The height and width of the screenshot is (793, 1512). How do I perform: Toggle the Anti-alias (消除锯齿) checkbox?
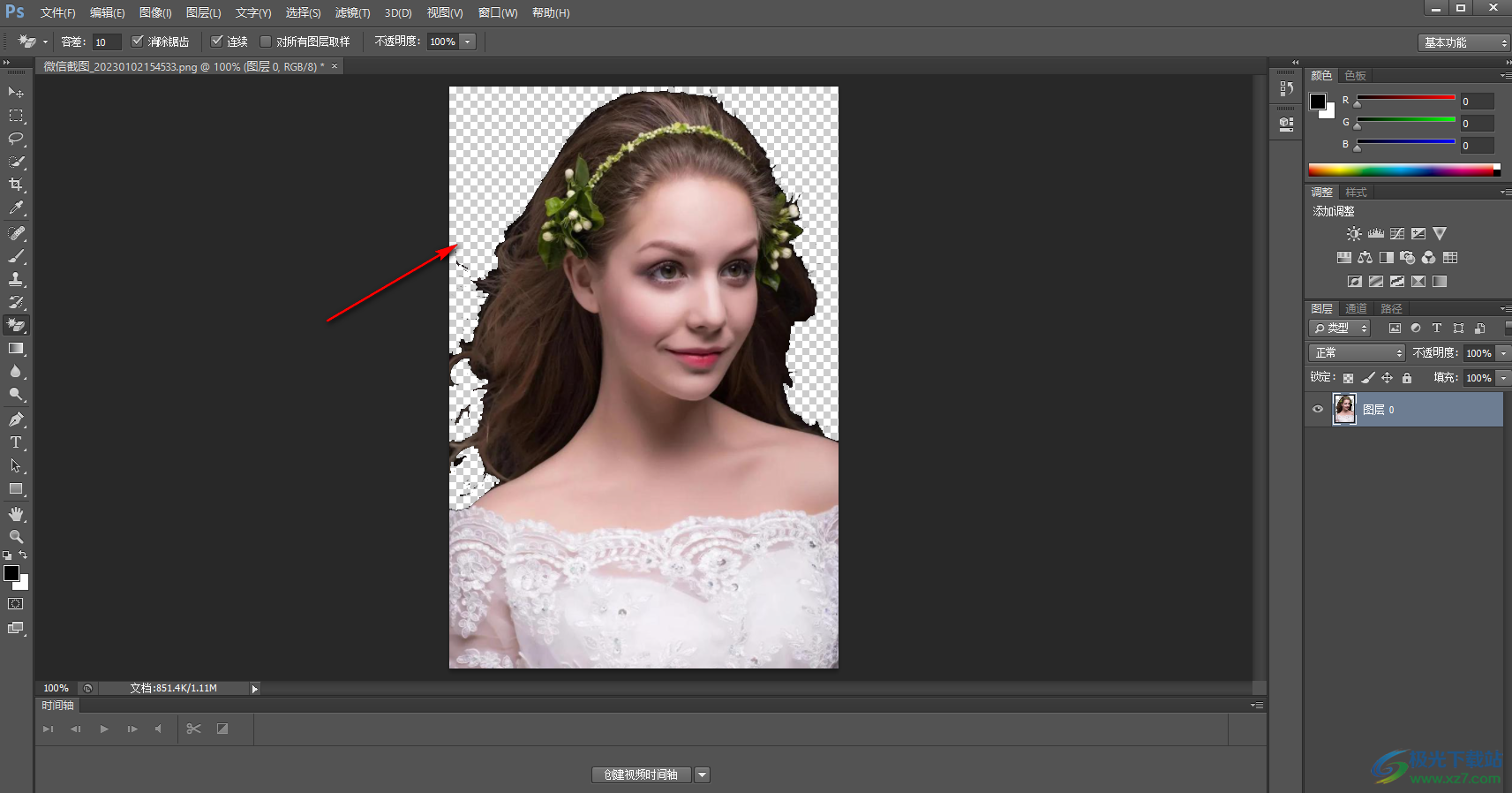pyautogui.click(x=137, y=42)
